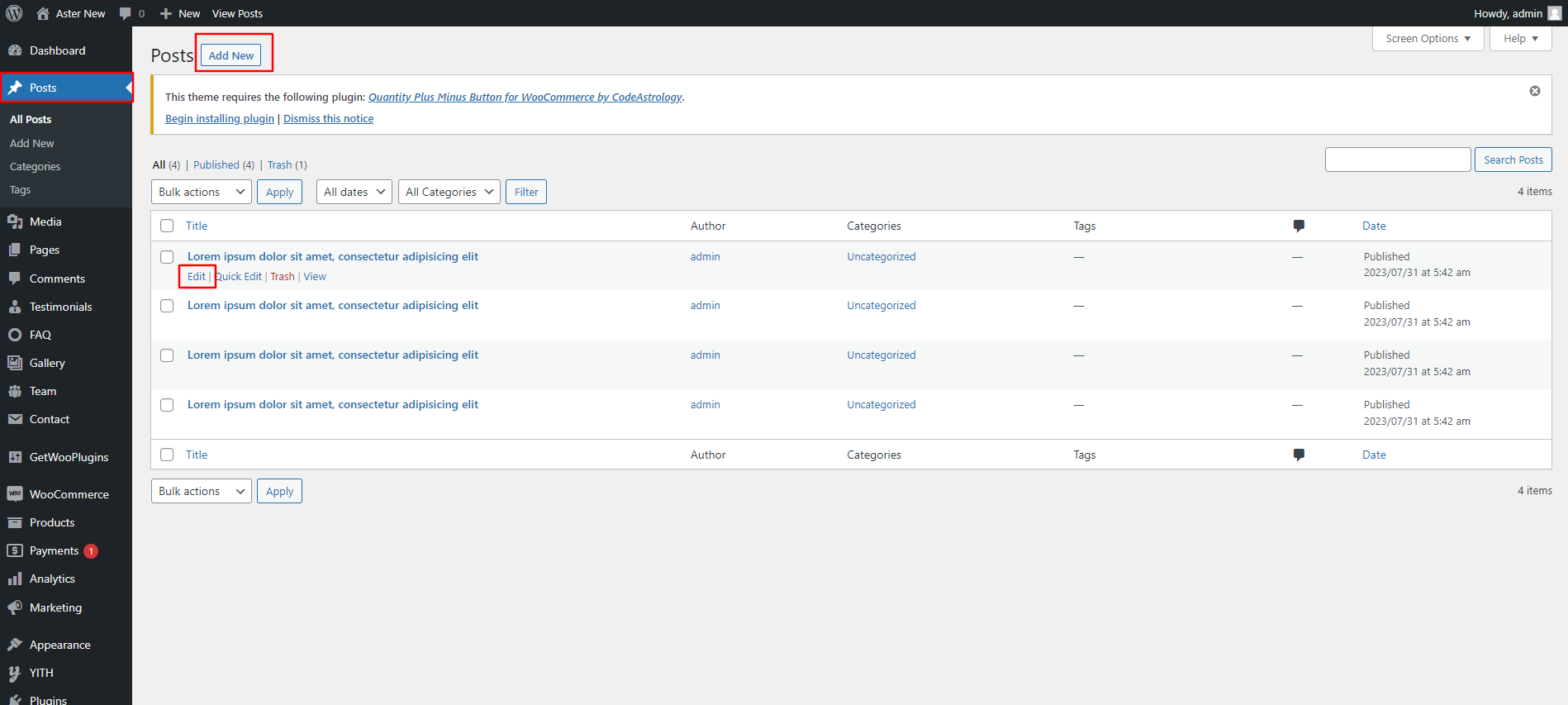Click the Marketing megaphone icon

(15, 607)
